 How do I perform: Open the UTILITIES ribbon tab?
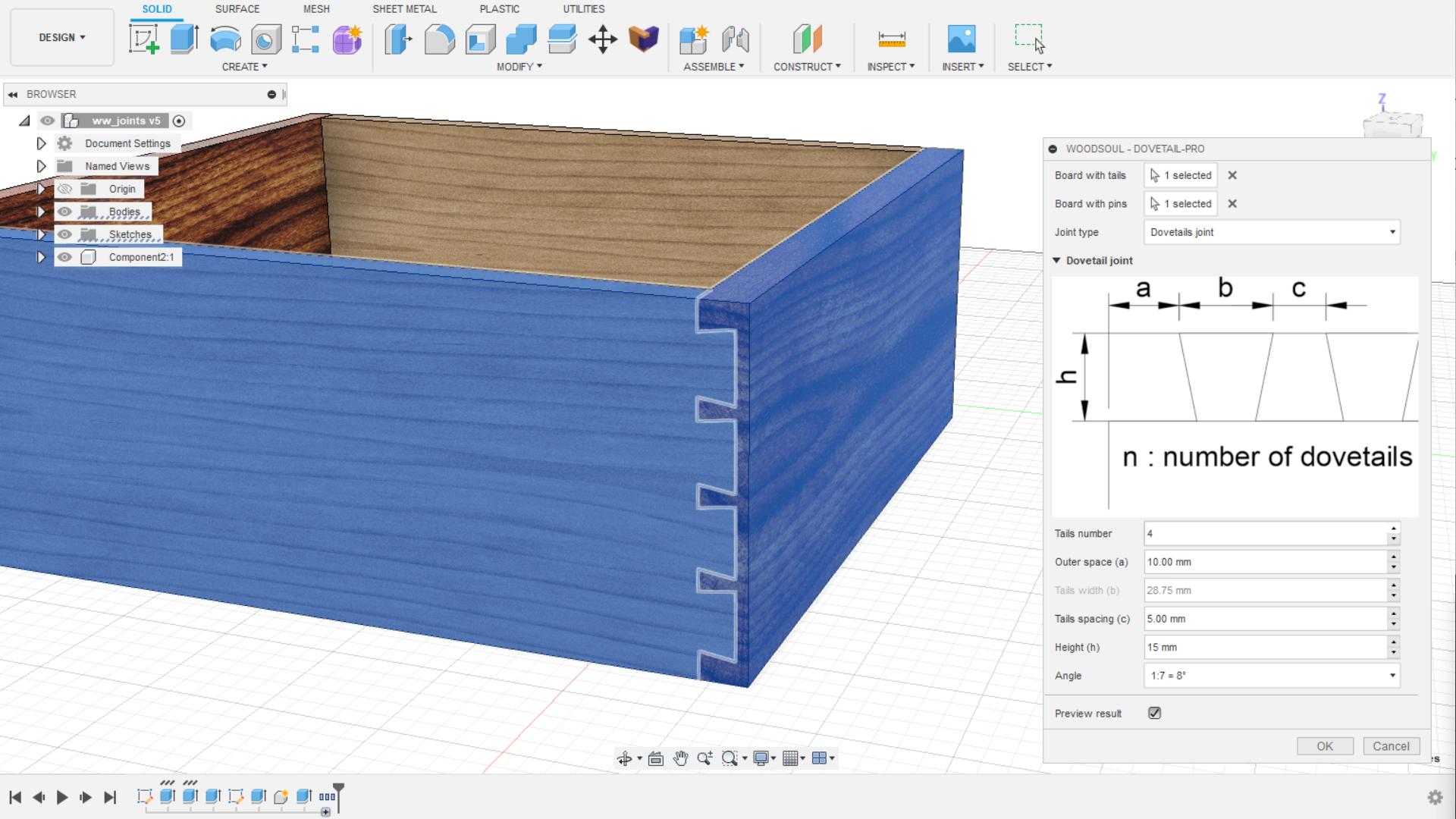584,9
